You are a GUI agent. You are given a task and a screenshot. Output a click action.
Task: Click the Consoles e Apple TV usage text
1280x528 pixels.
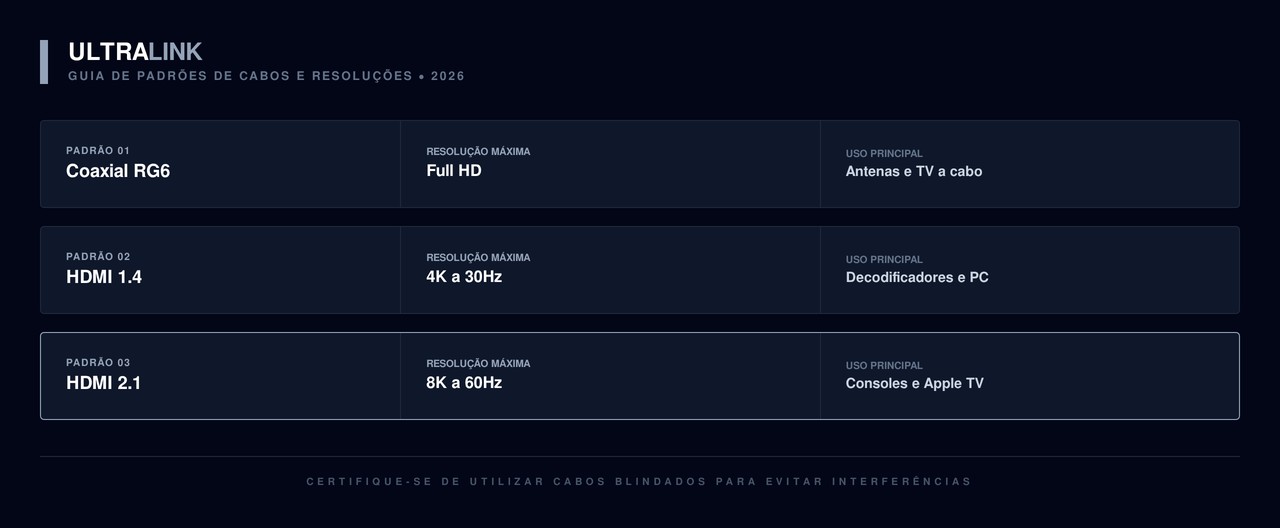(x=915, y=383)
